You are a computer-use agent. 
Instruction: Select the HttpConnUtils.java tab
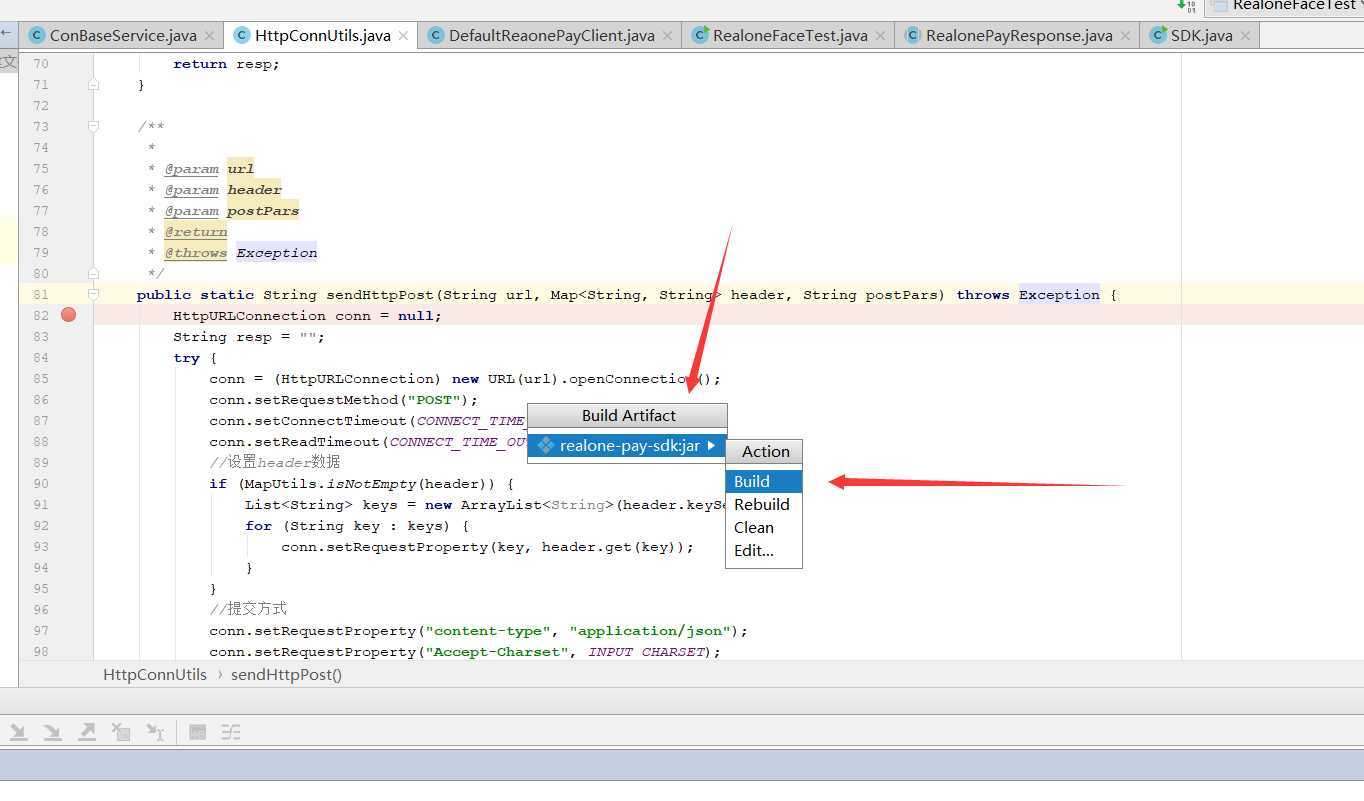pos(321,35)
